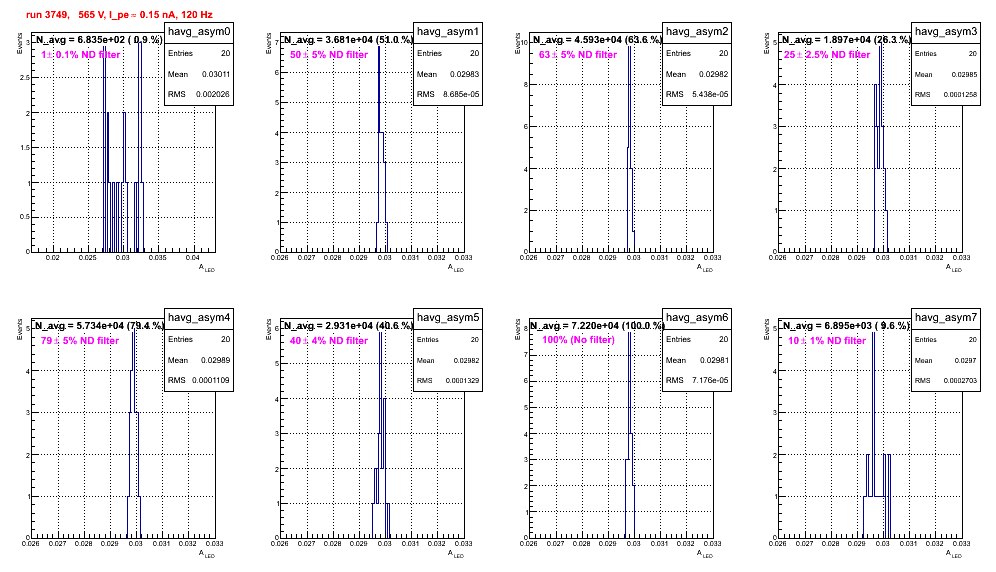996x572 pixels.
Task: Click the Entries 20 row in havg_asym5
Action: [x=448, y=340]
